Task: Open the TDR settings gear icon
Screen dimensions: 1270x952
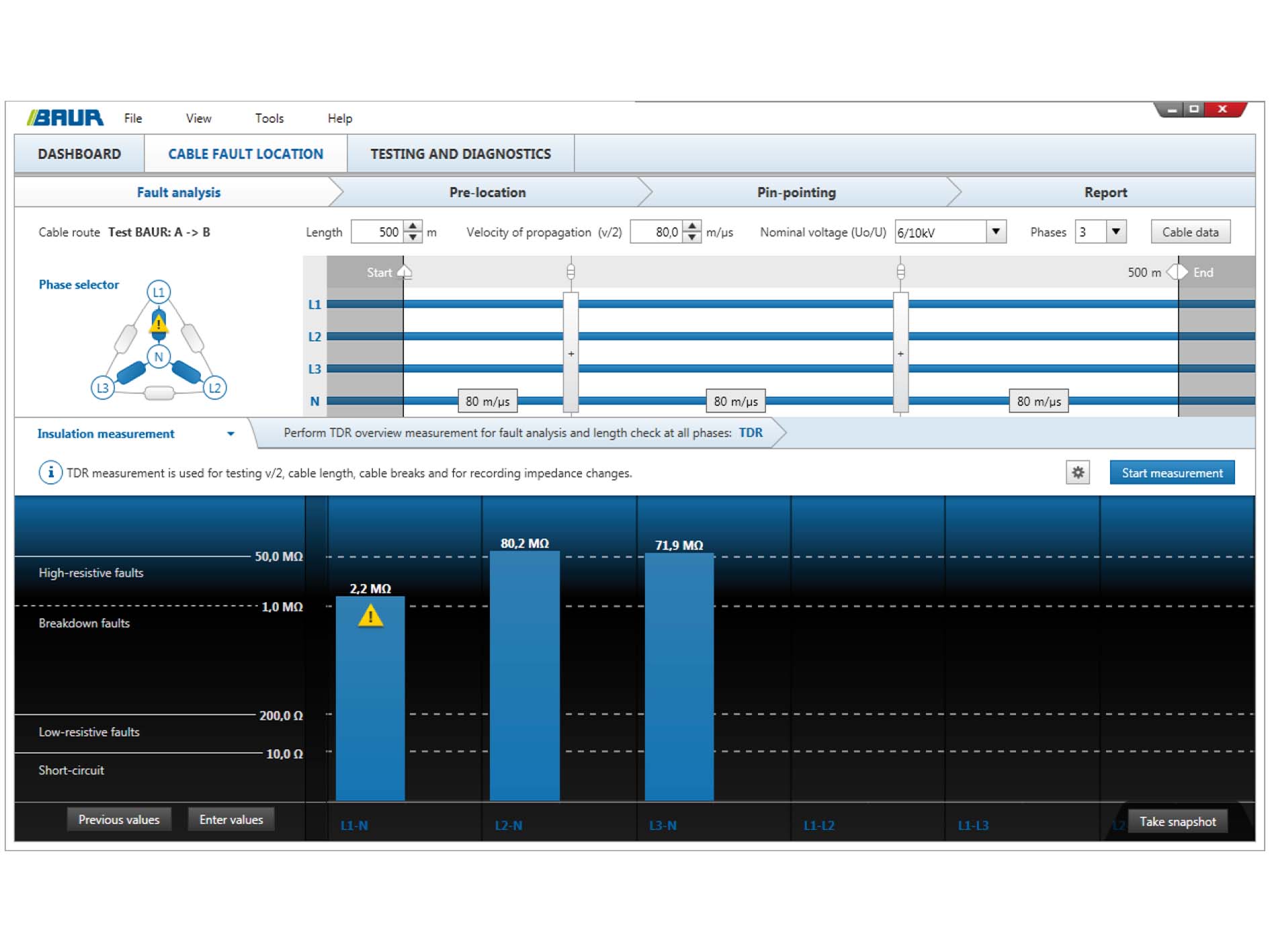Action: point(1078,472)
